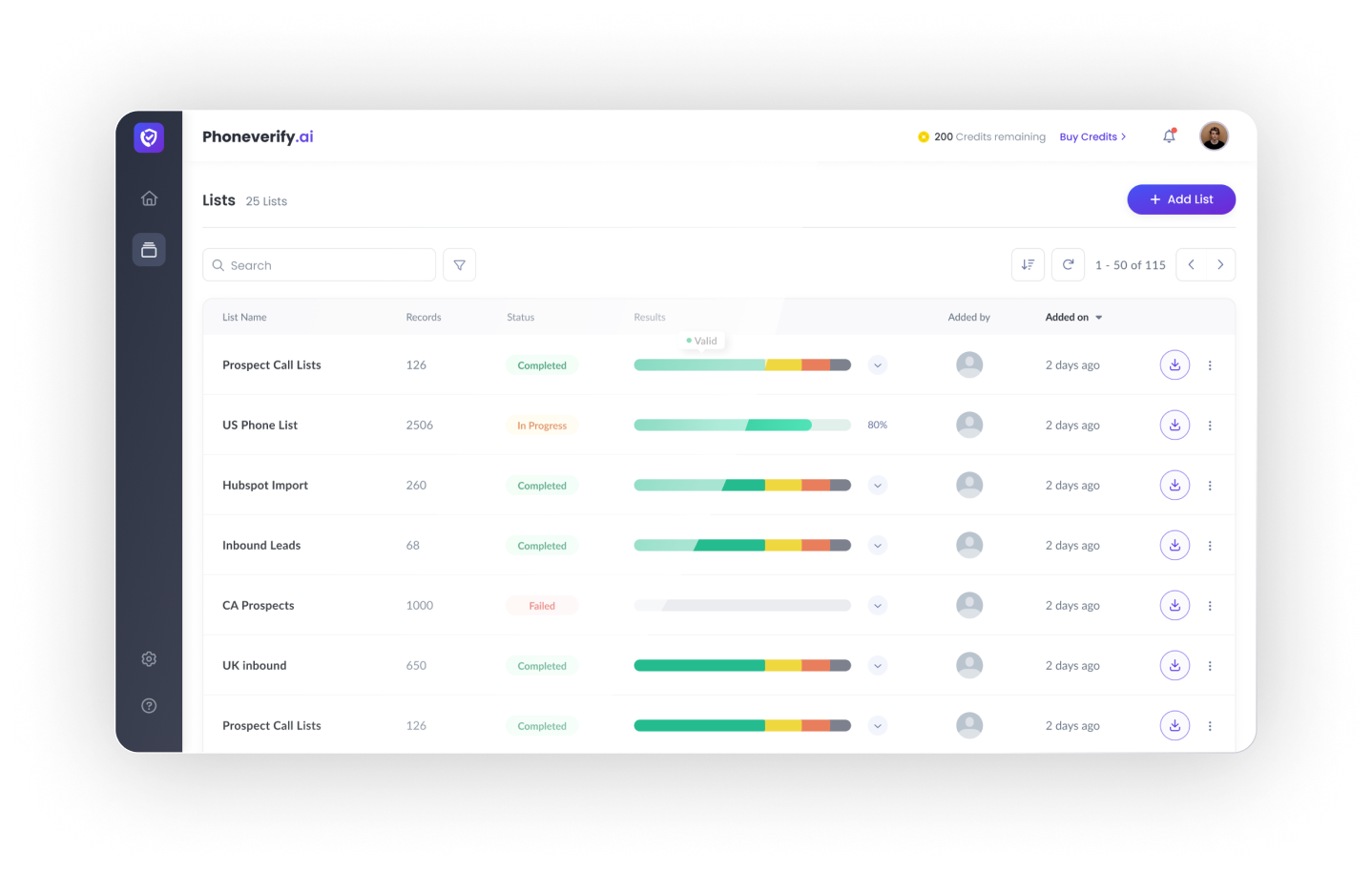This screenshot has height=873, width=1372.
Task: Open the Help question mark icon
Action: tap(149, 706)
